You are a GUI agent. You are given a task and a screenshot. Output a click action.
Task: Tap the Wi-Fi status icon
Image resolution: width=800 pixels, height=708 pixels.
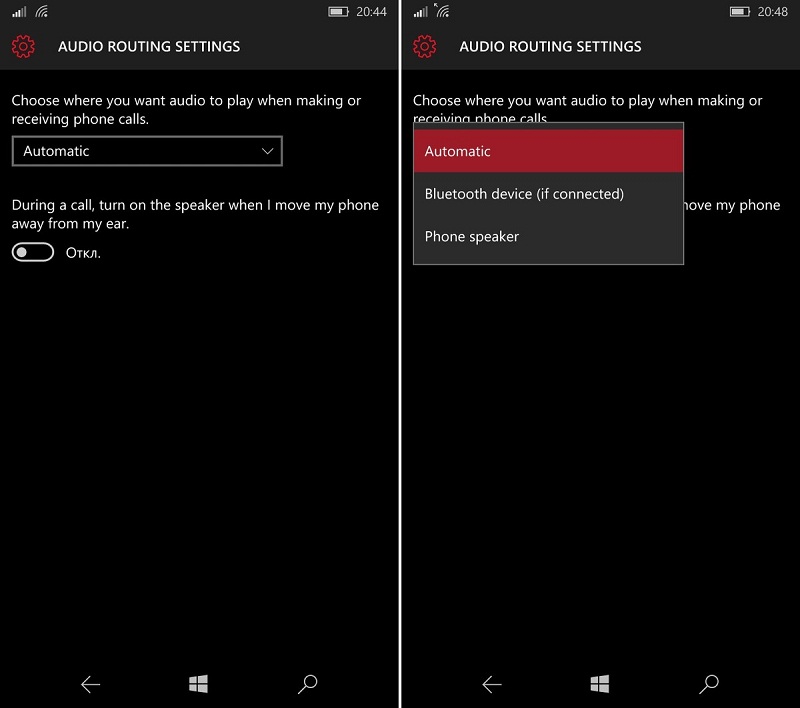pyautogui.click(x=41, y=13)
